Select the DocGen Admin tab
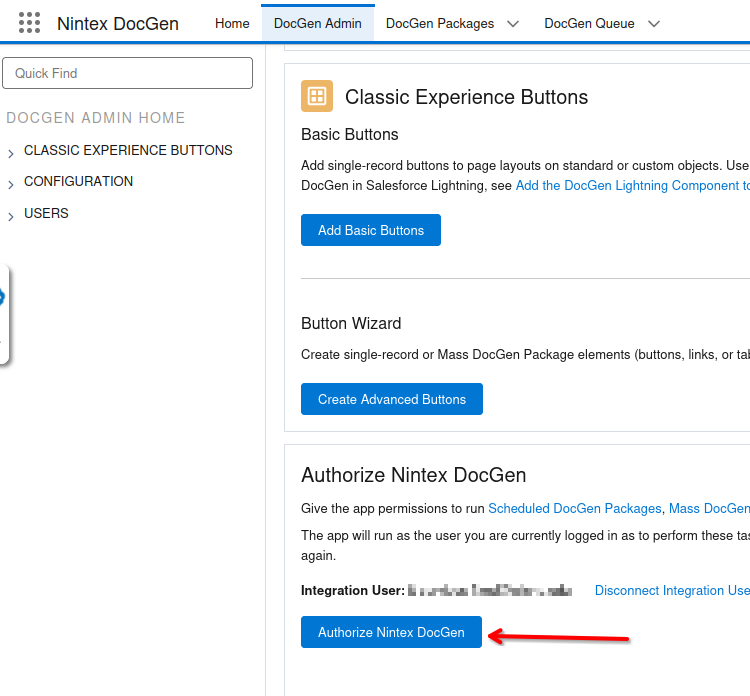The image size is (750, 696). (317, 23)
